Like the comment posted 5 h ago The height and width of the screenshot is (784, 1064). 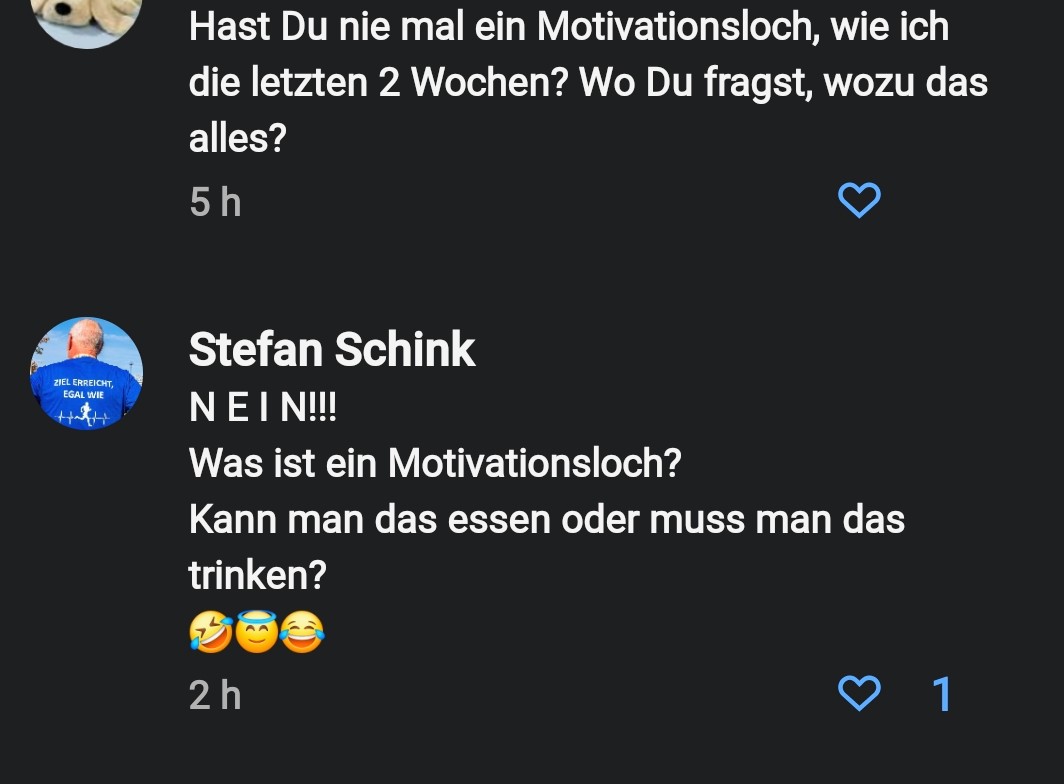click(x=858, y=200)
